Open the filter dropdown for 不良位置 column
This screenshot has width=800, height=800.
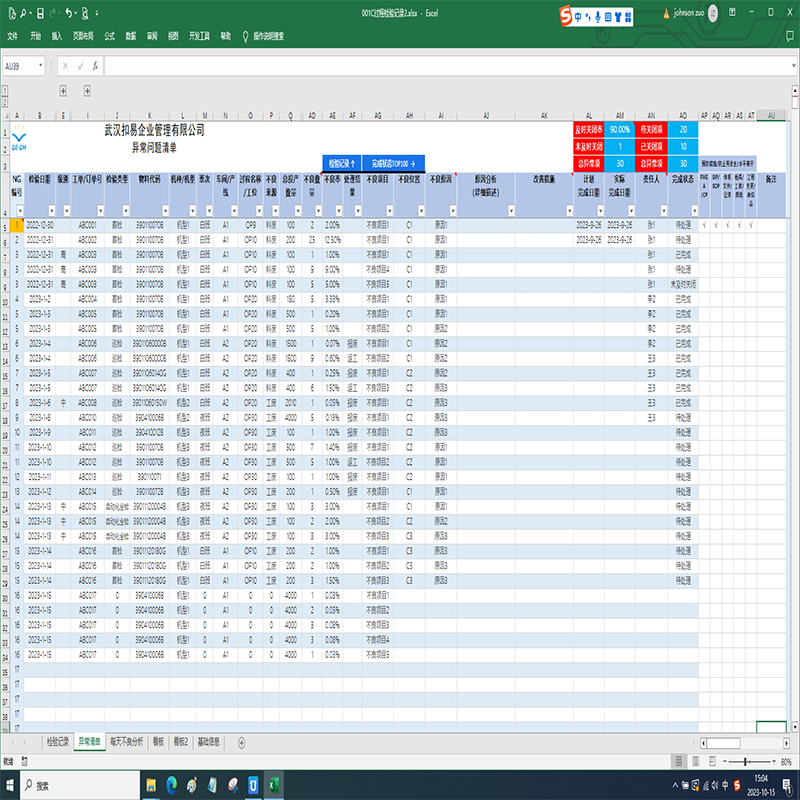[x=421, y=211]
